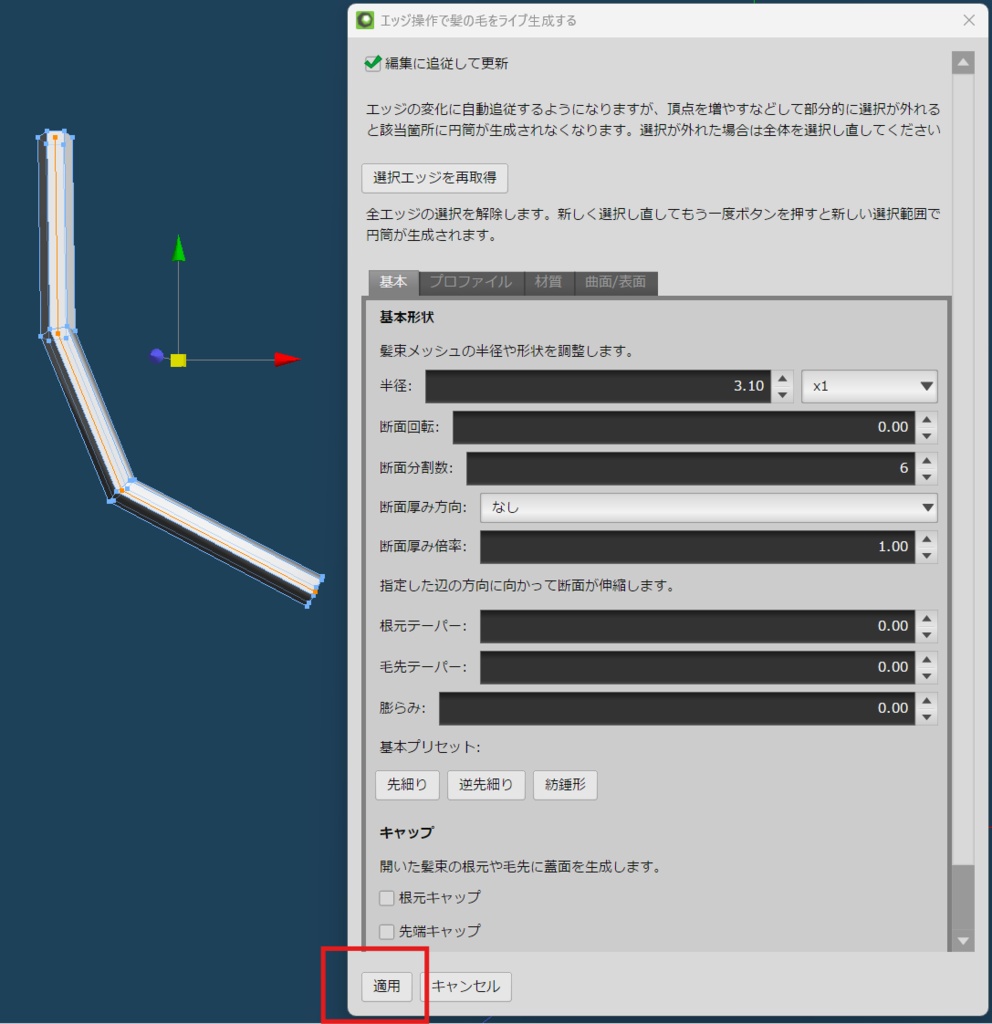Decrease 根元テーパー with the down arrow
The image size is (992, 1024).
pyautogui.click(x=927, y=634)
